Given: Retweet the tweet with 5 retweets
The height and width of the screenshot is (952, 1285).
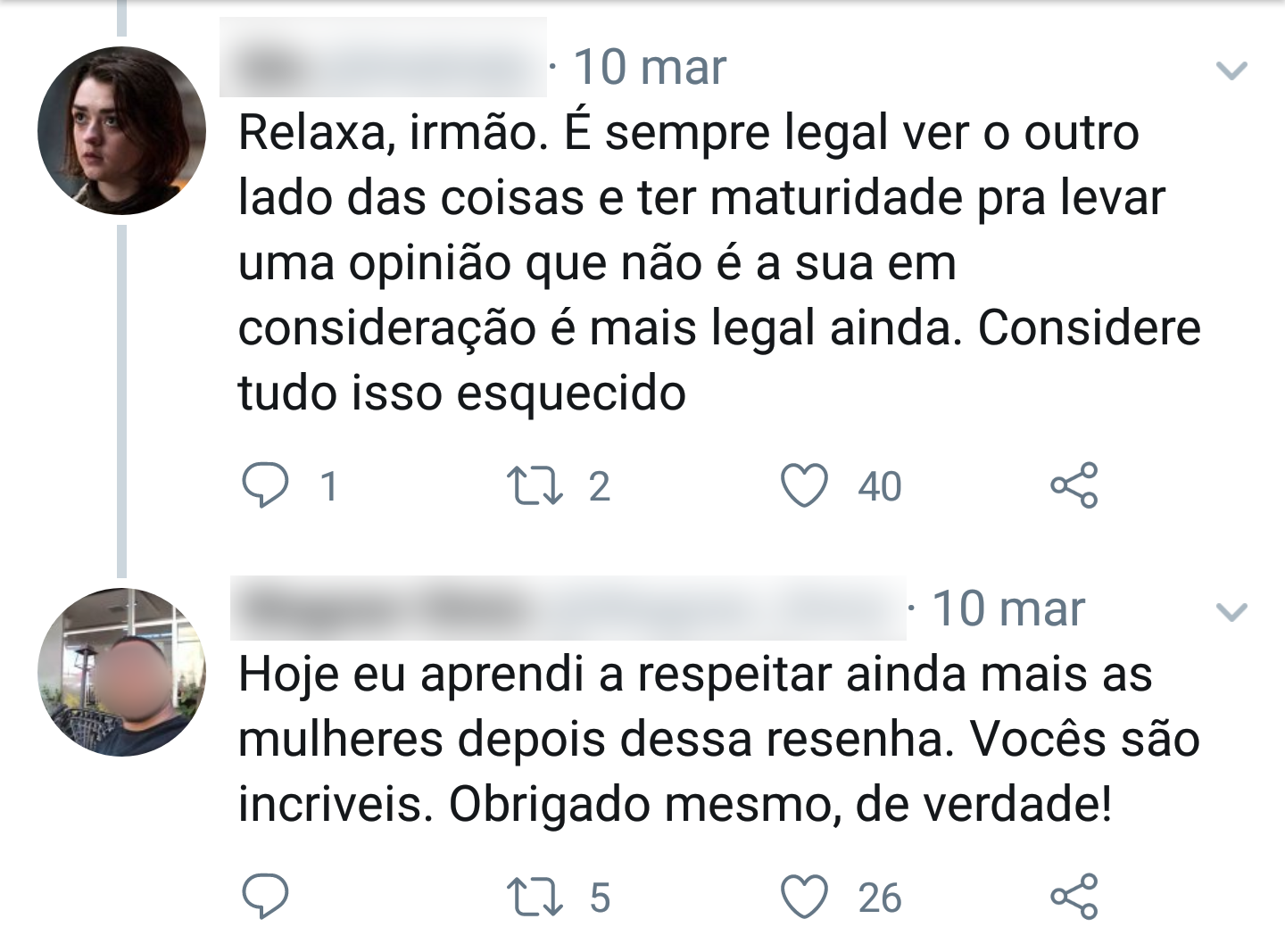Looking at the screenshot, I should pyautogui.click(x=535, y=897).
